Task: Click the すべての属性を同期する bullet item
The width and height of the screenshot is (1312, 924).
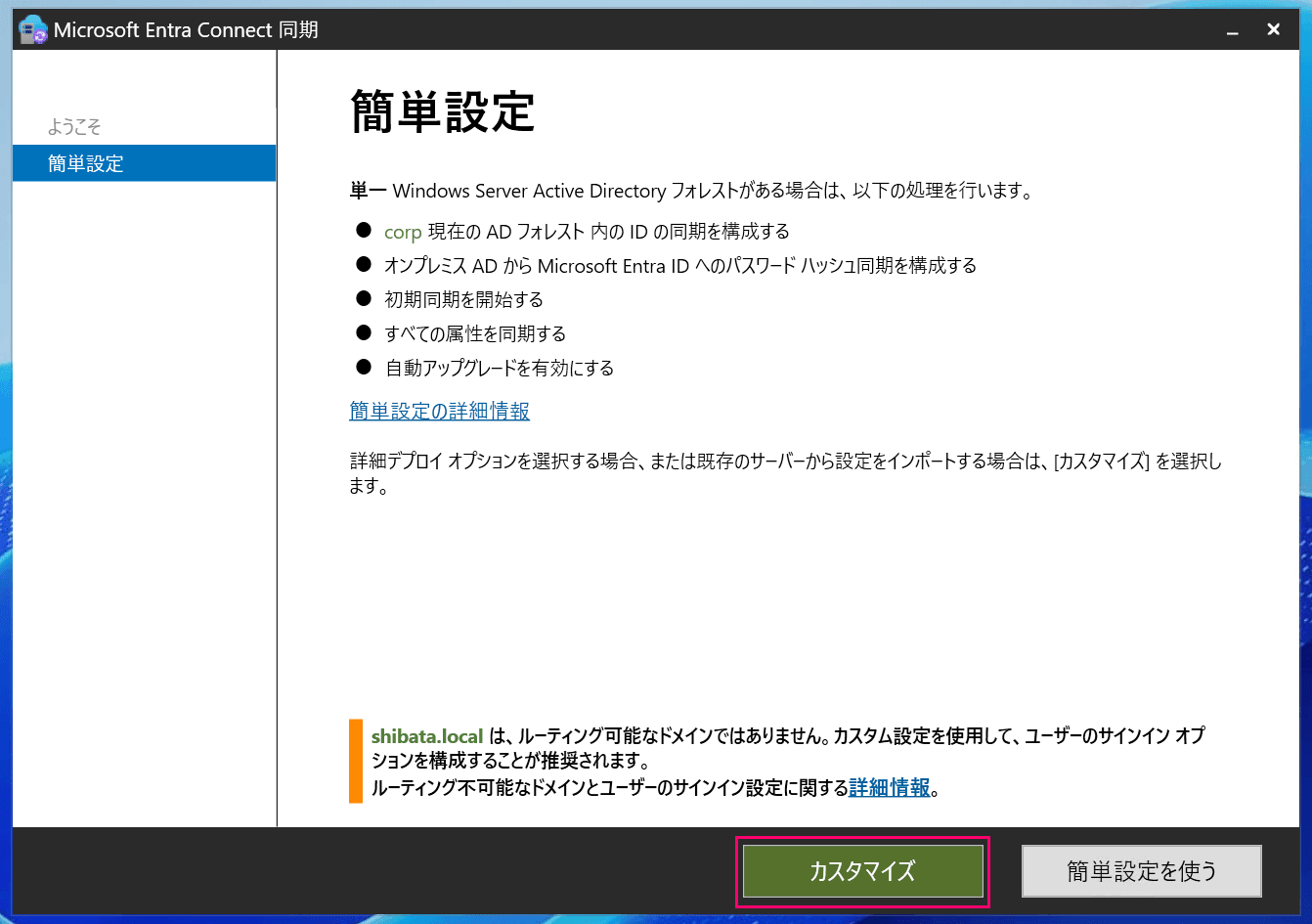Action: coord(475,334)
